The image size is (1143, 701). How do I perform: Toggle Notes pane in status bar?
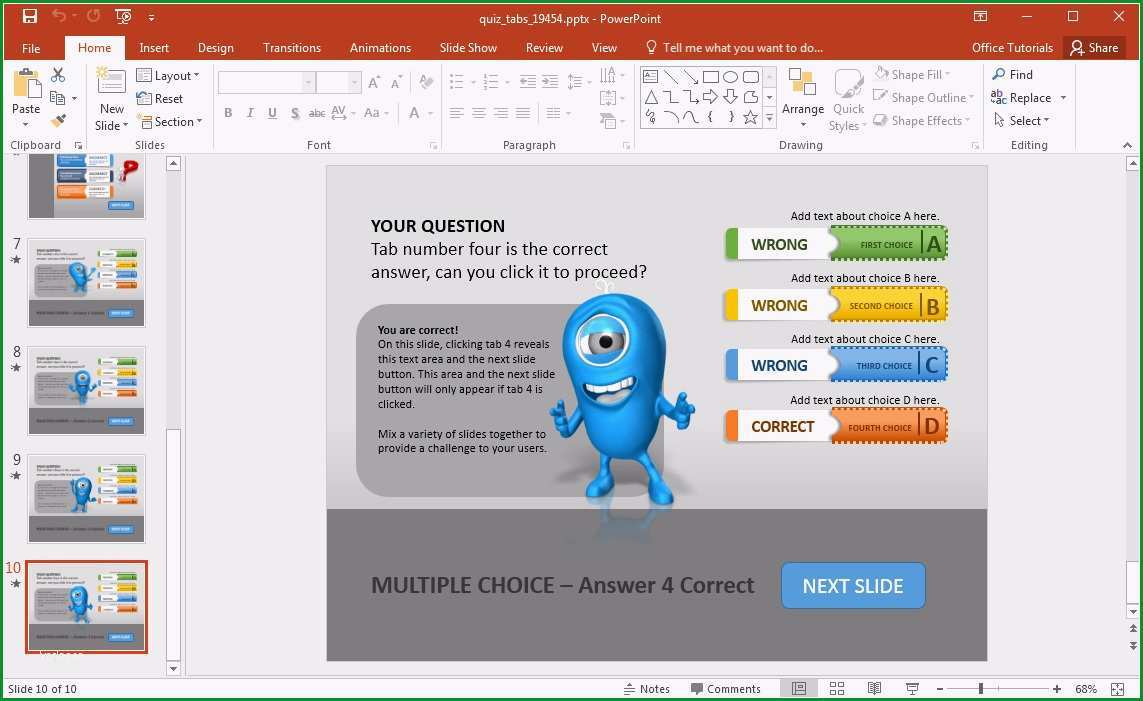tap(647, 689)
